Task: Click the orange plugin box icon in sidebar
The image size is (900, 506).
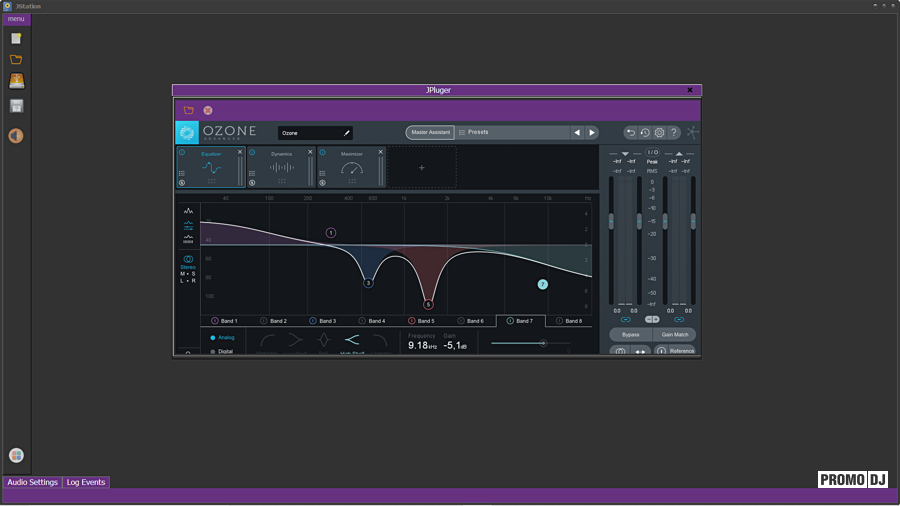Action: 17,81
